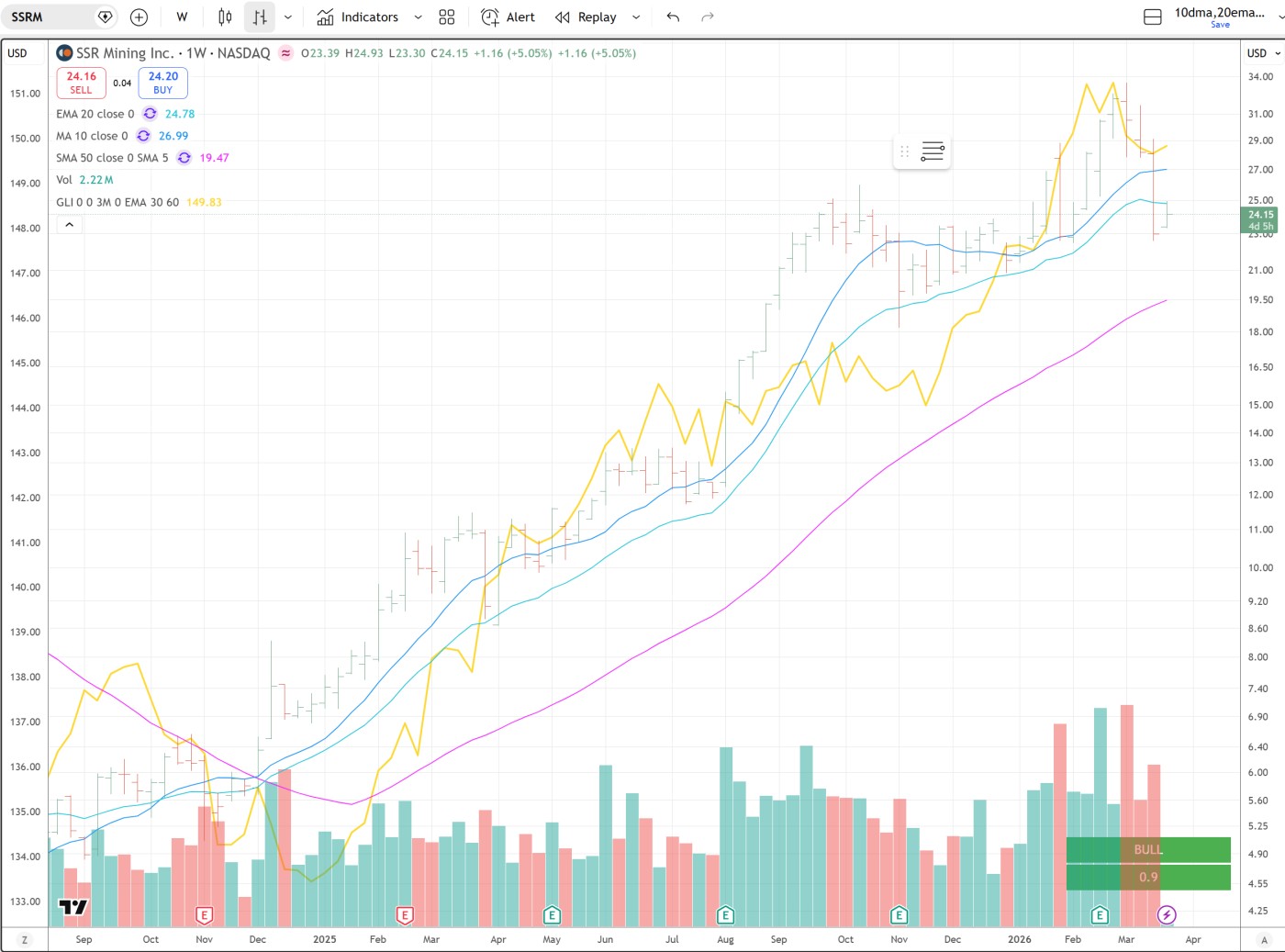Toggle auto scale with the A button

point(1264,940)
